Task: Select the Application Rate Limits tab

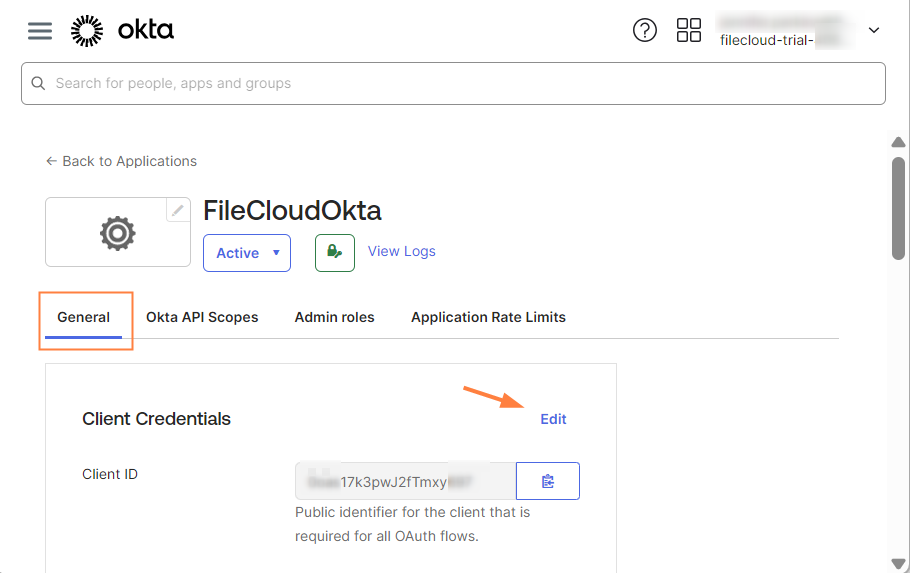Action: coord(488,317)
